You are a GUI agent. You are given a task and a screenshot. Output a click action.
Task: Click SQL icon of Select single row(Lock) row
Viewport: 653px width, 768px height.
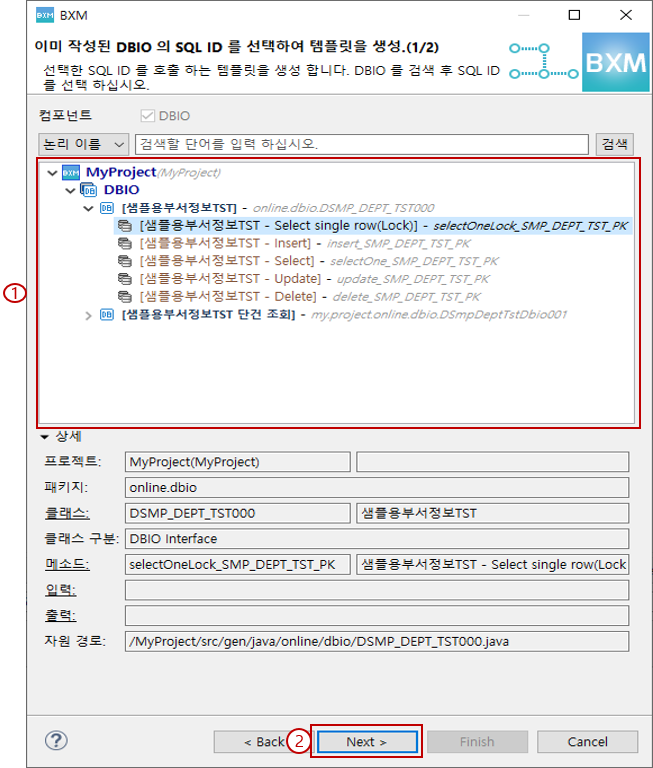click(x=125, y=226)
